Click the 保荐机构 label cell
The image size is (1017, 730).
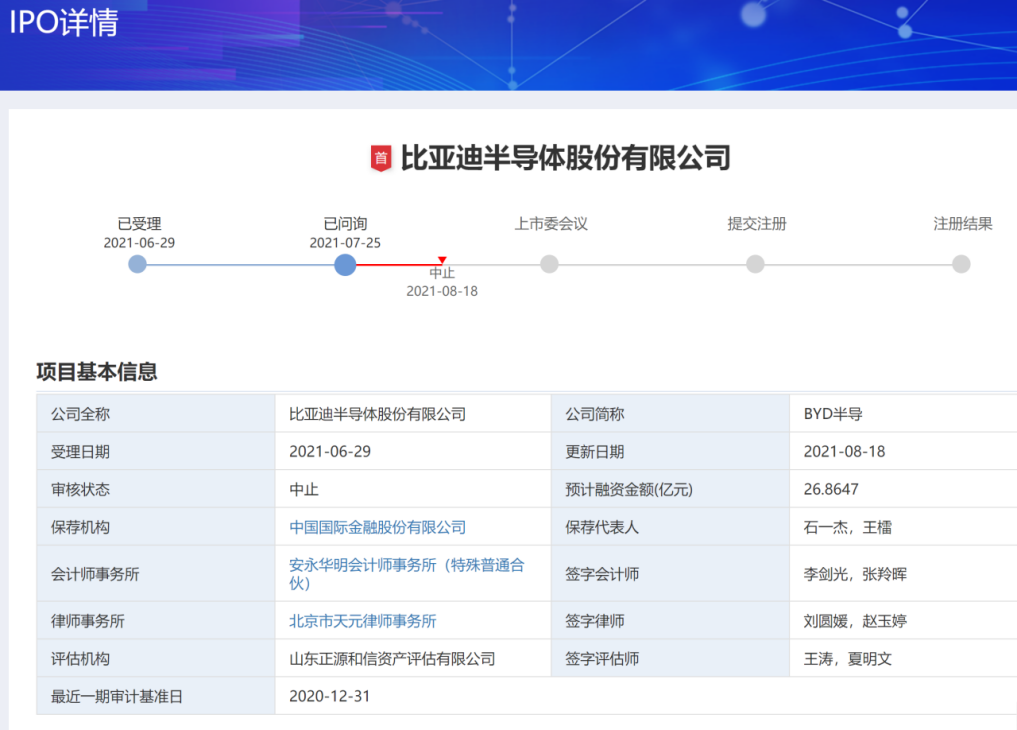tap(156, 526)
